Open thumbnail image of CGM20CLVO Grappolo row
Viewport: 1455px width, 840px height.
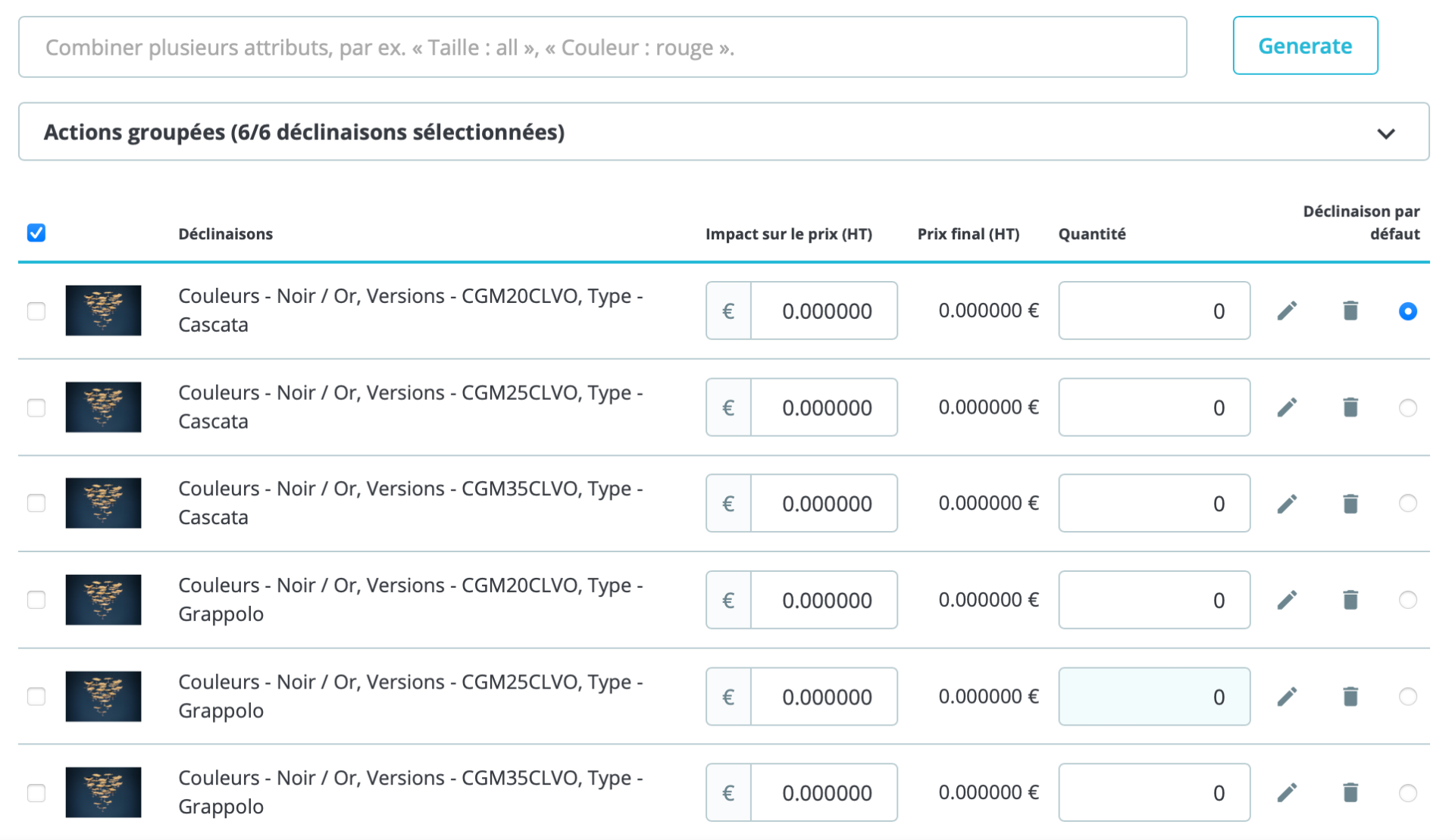[x=103, y=600]
